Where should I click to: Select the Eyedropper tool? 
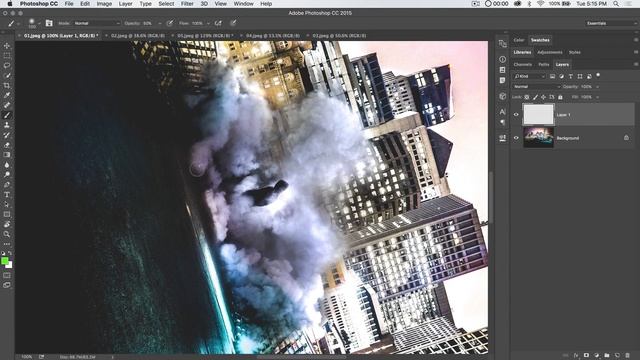click(7, 95)
